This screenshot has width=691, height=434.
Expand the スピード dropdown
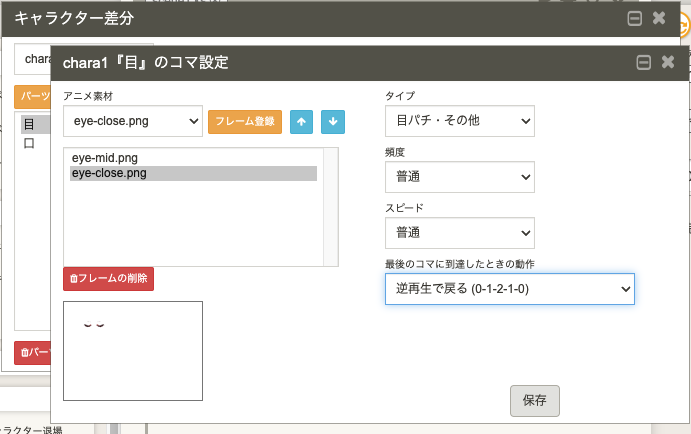coord(460,232)
